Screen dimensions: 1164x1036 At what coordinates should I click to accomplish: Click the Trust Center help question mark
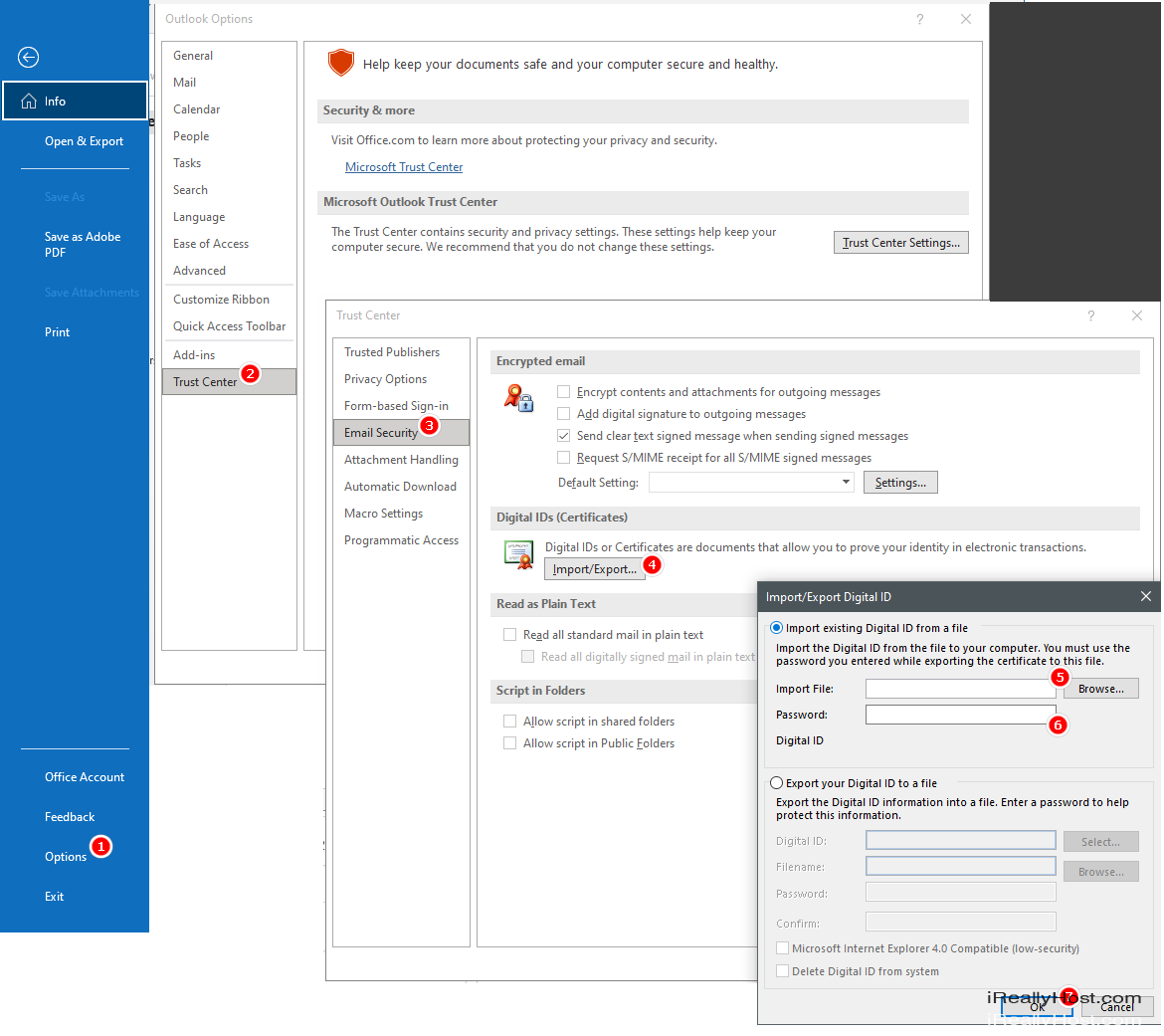1091,315
